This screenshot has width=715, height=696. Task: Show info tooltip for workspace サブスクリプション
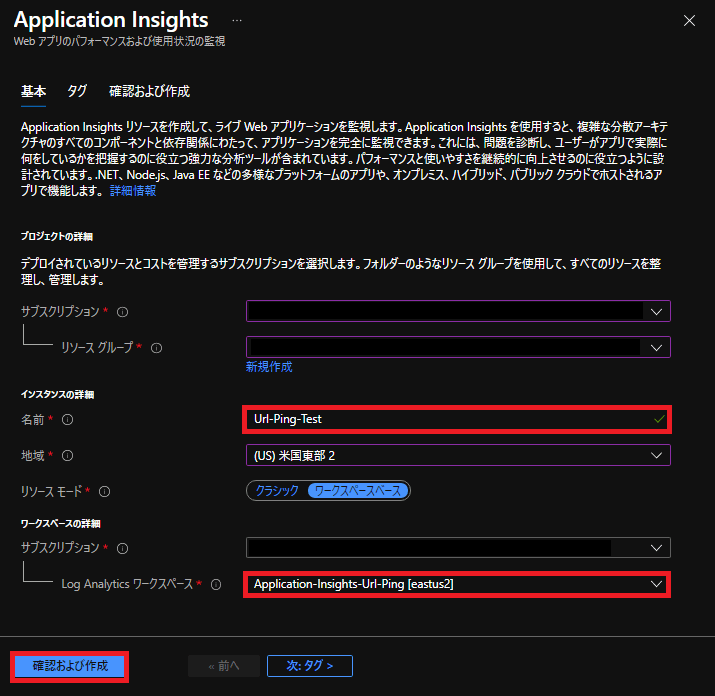(122, 548)
